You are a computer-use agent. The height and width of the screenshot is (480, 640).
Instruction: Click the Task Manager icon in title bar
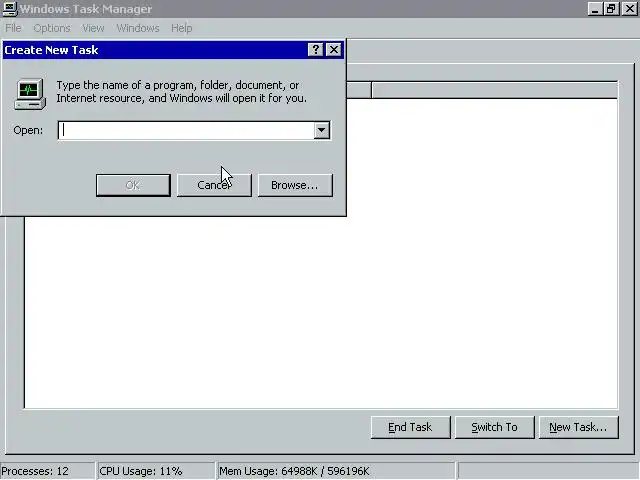[10, 9]
